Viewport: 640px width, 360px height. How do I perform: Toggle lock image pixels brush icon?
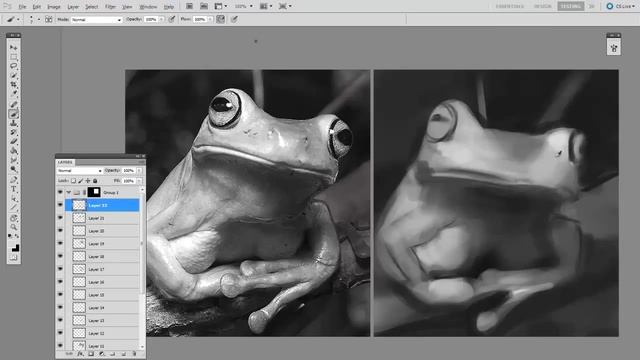pos(80,180)
